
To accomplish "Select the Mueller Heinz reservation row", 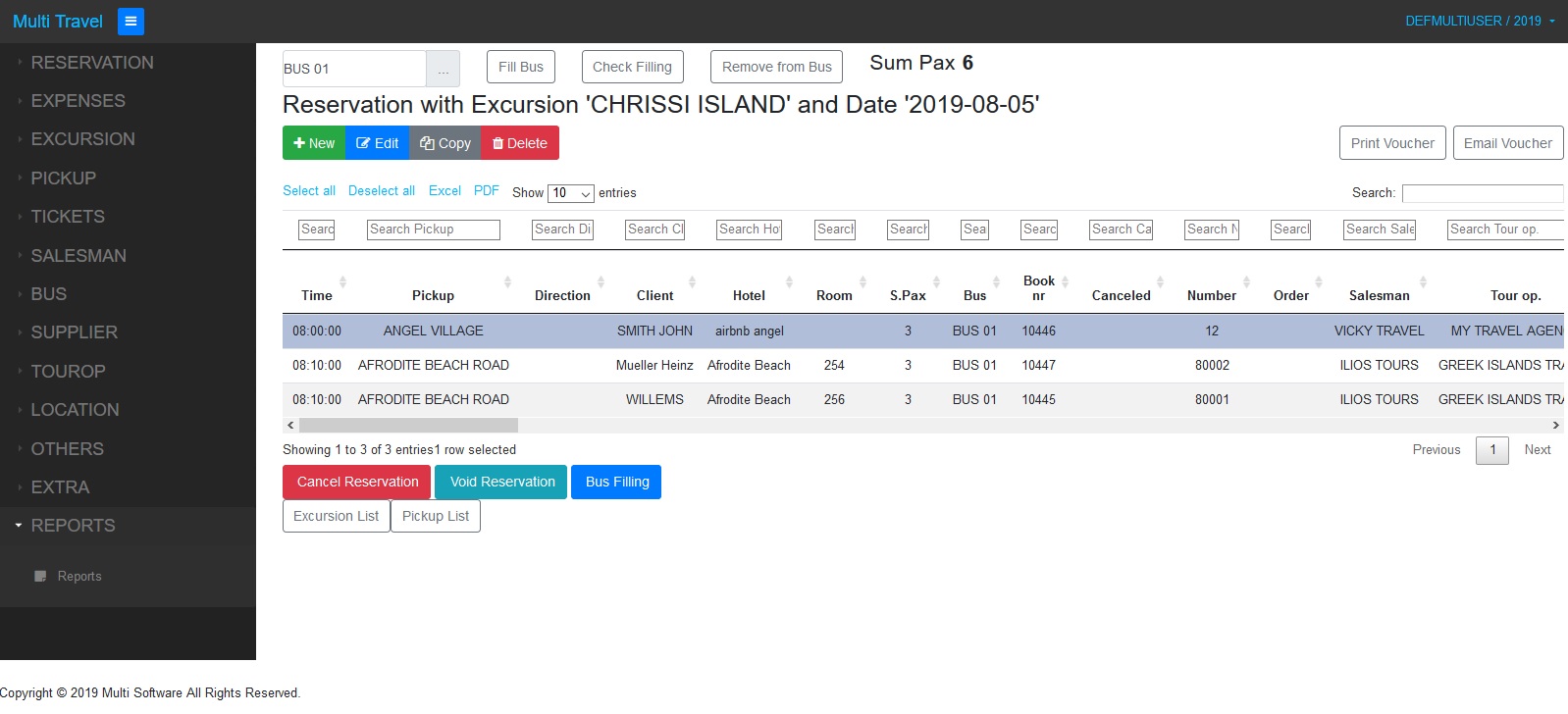I will (x=654, y=366).
